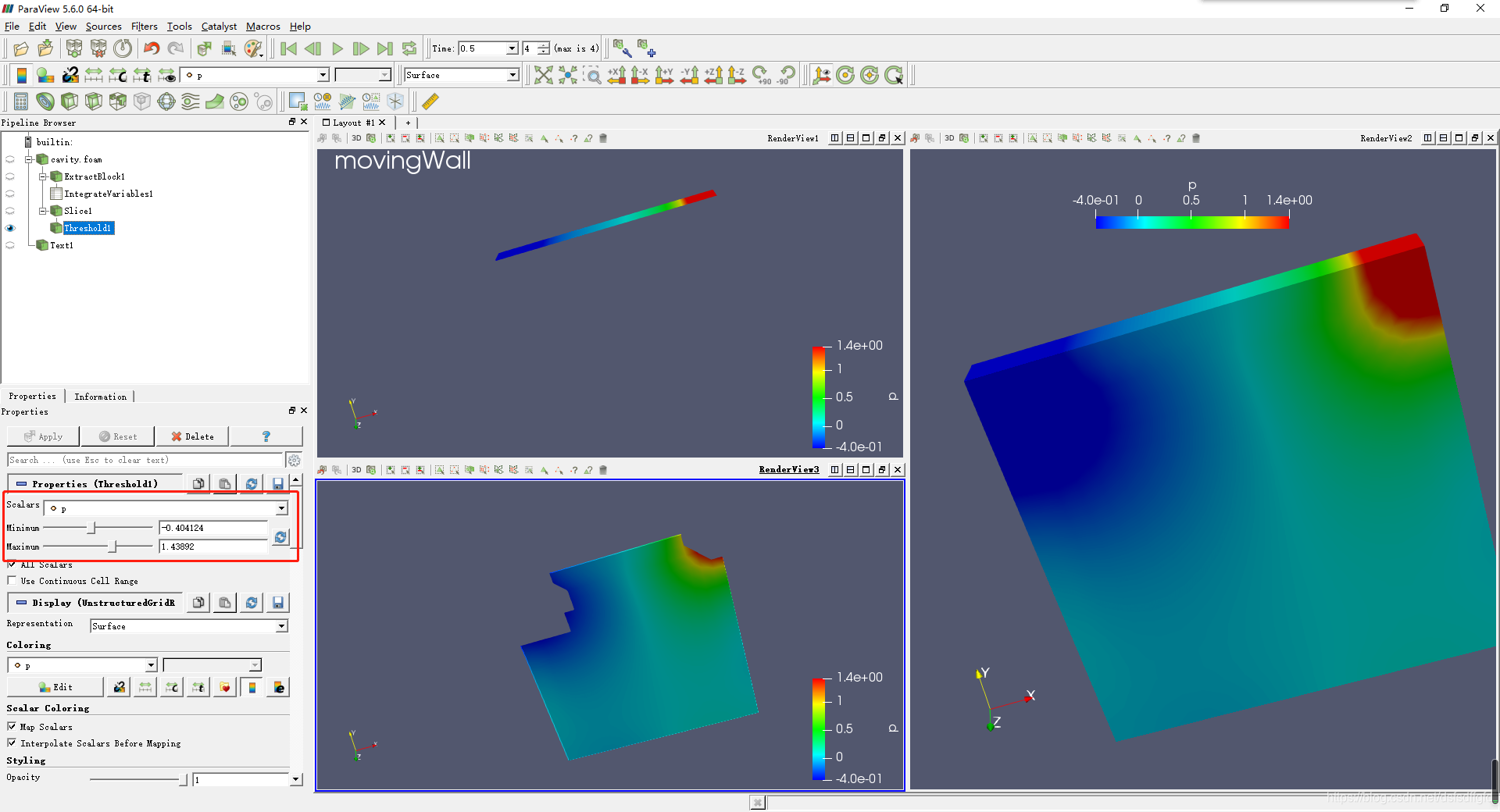Enable Use Continuous Cell Range
Image resolution: width=1500 pixels, height=812 pixels.
[12, 580]
